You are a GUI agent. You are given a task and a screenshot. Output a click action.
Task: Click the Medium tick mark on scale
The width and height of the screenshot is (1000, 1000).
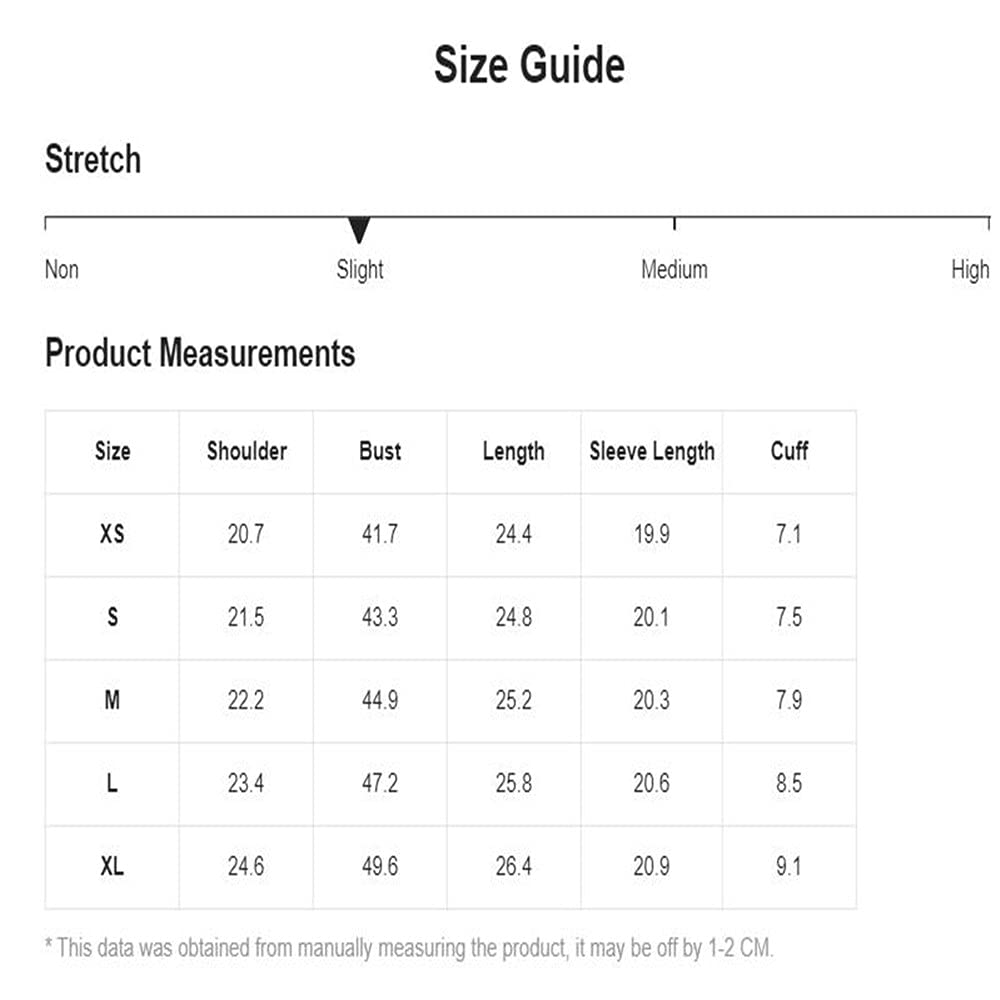pyautogui.click(x=674, y=223)
